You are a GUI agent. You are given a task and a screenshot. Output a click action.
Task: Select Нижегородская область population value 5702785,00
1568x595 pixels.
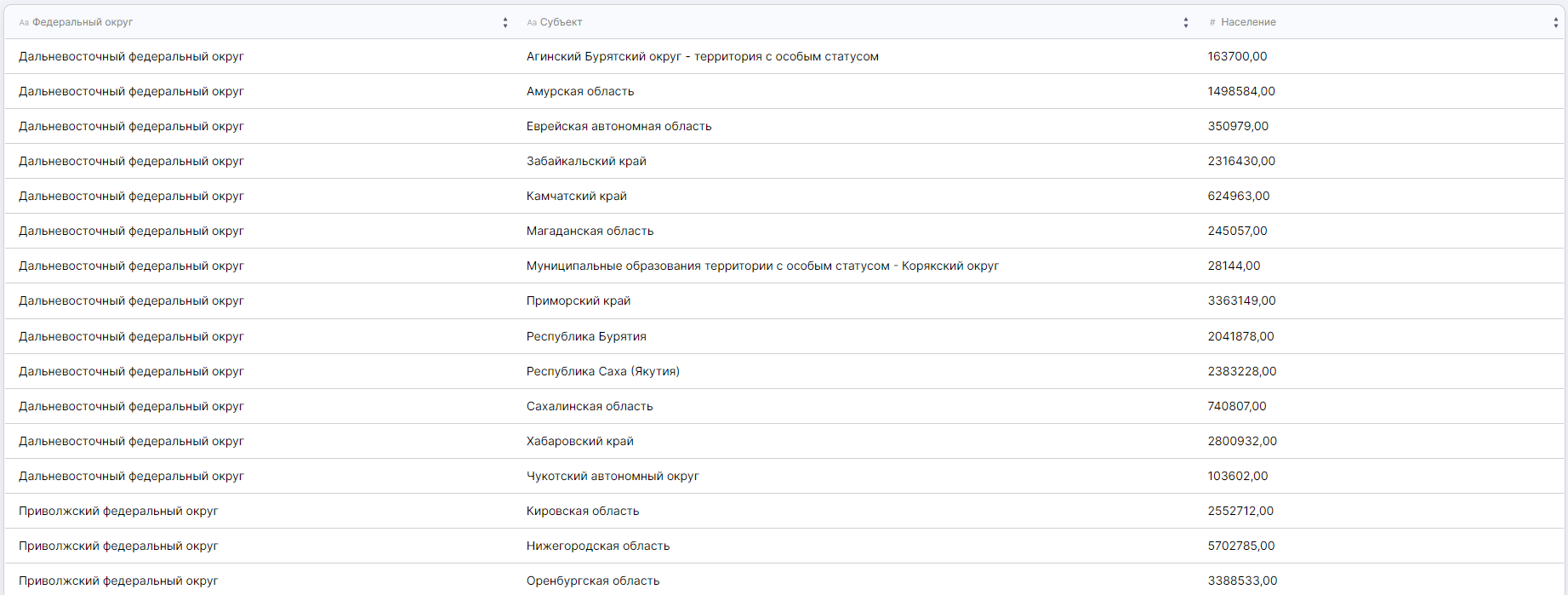[1240, 546]
